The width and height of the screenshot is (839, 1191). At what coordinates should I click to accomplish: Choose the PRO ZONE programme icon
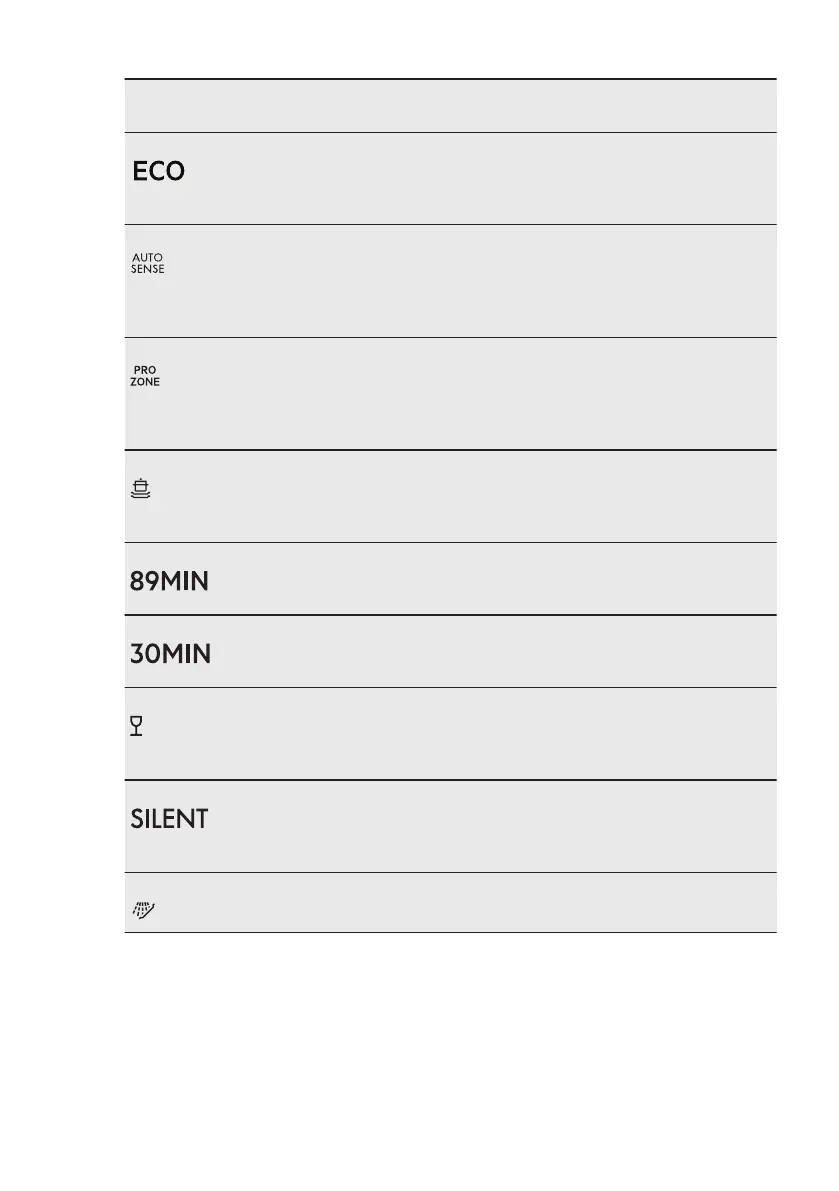point(145,376)
